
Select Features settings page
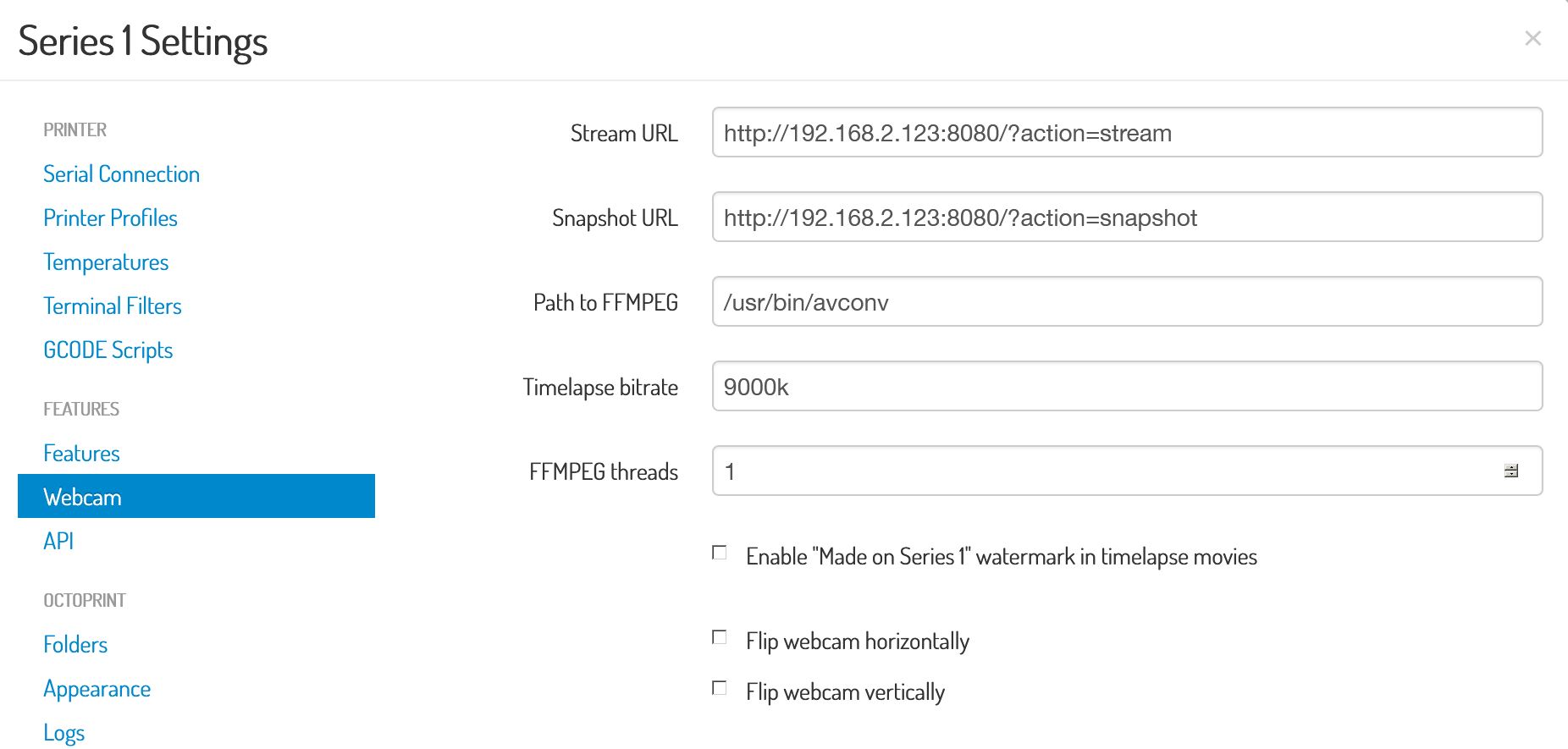pyautogui.click(x=81, y=454)
